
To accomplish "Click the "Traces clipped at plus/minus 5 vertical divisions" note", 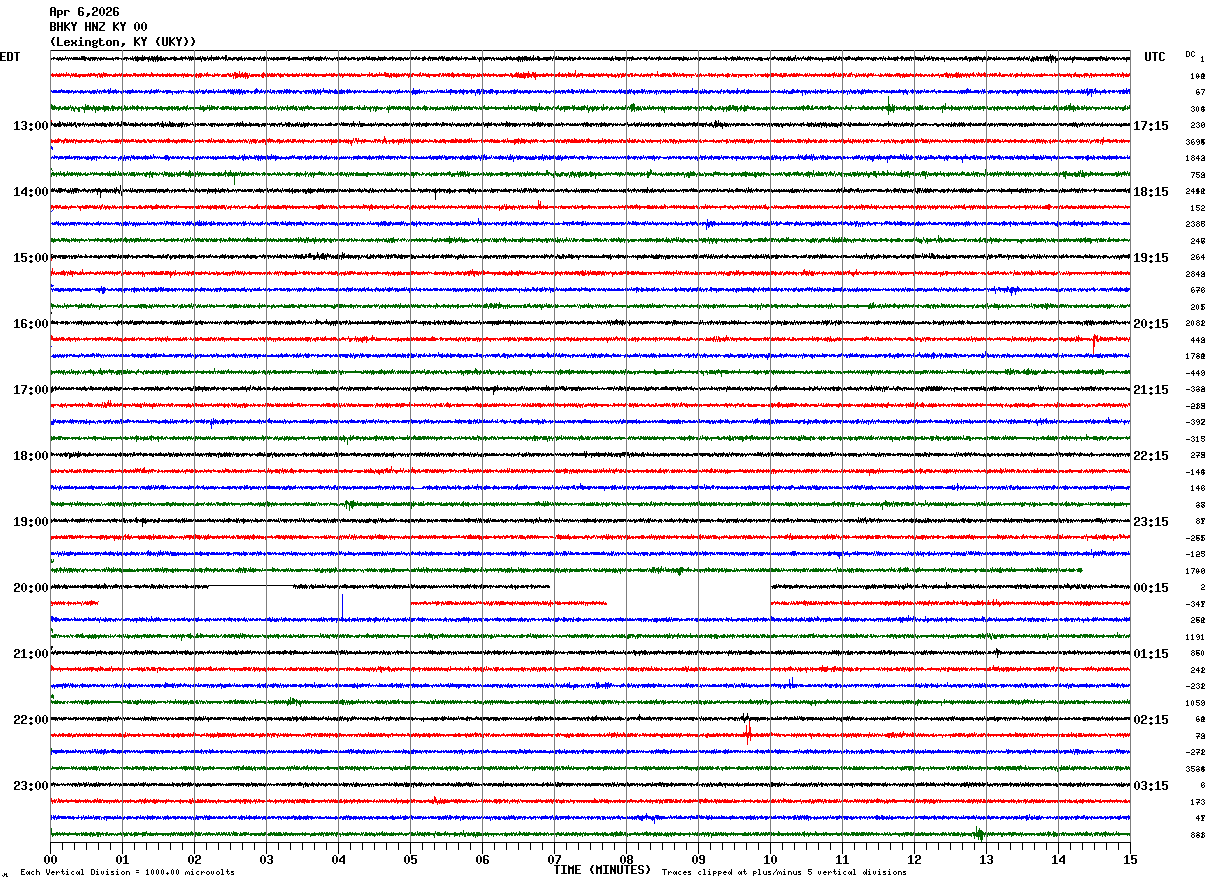I will click(x=784, y=873).
